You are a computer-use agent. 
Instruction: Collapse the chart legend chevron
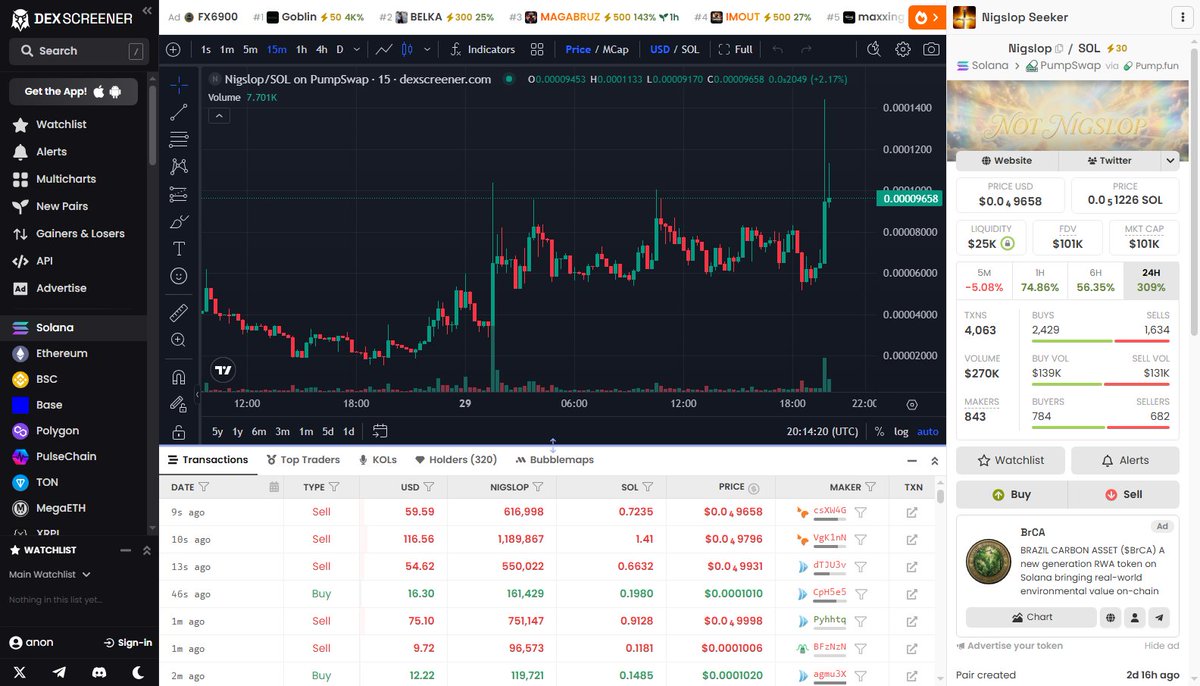(219, 116)
